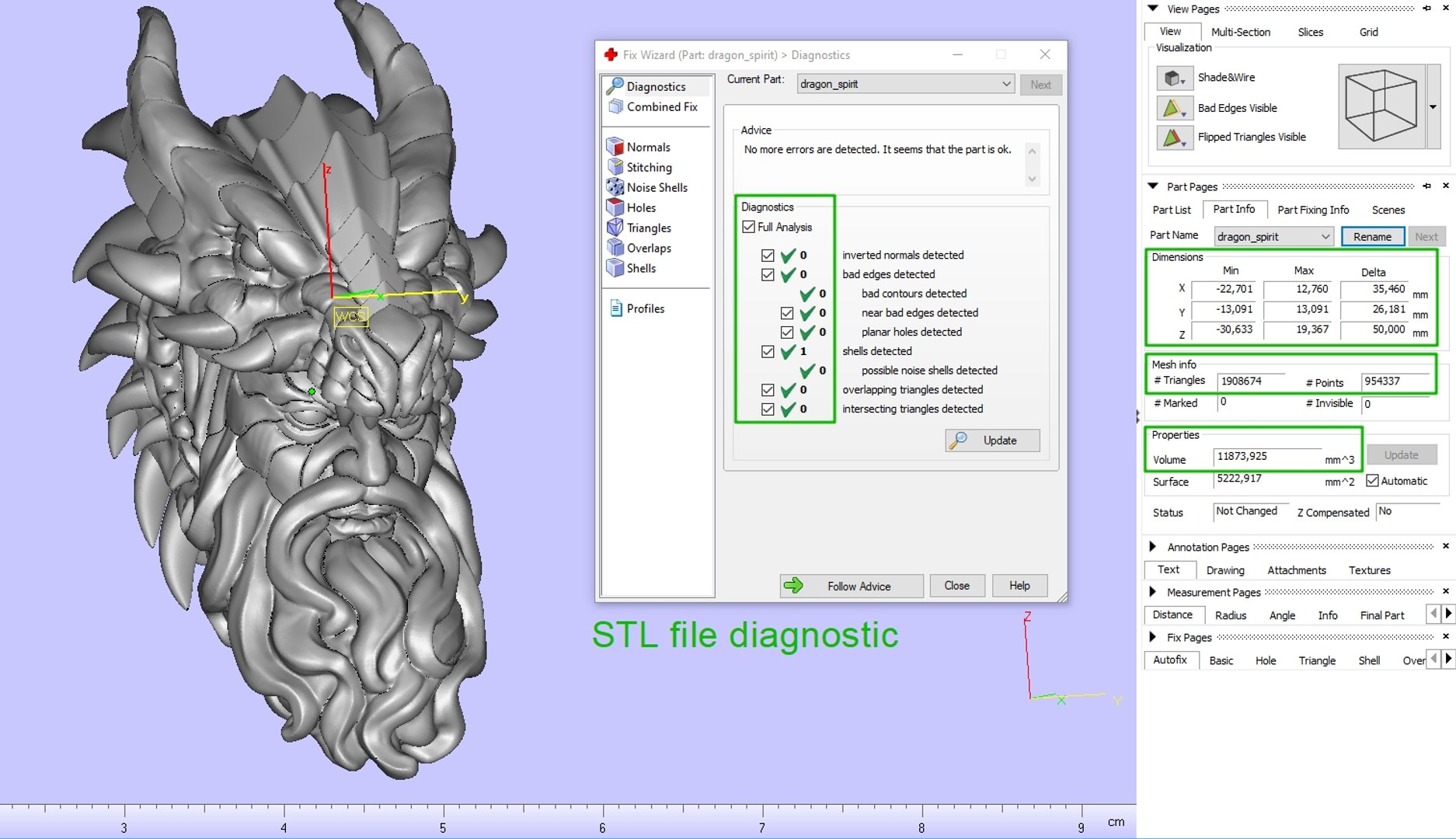
Task: Close the Fix Pages panel
Action: tap(1445, 636)
